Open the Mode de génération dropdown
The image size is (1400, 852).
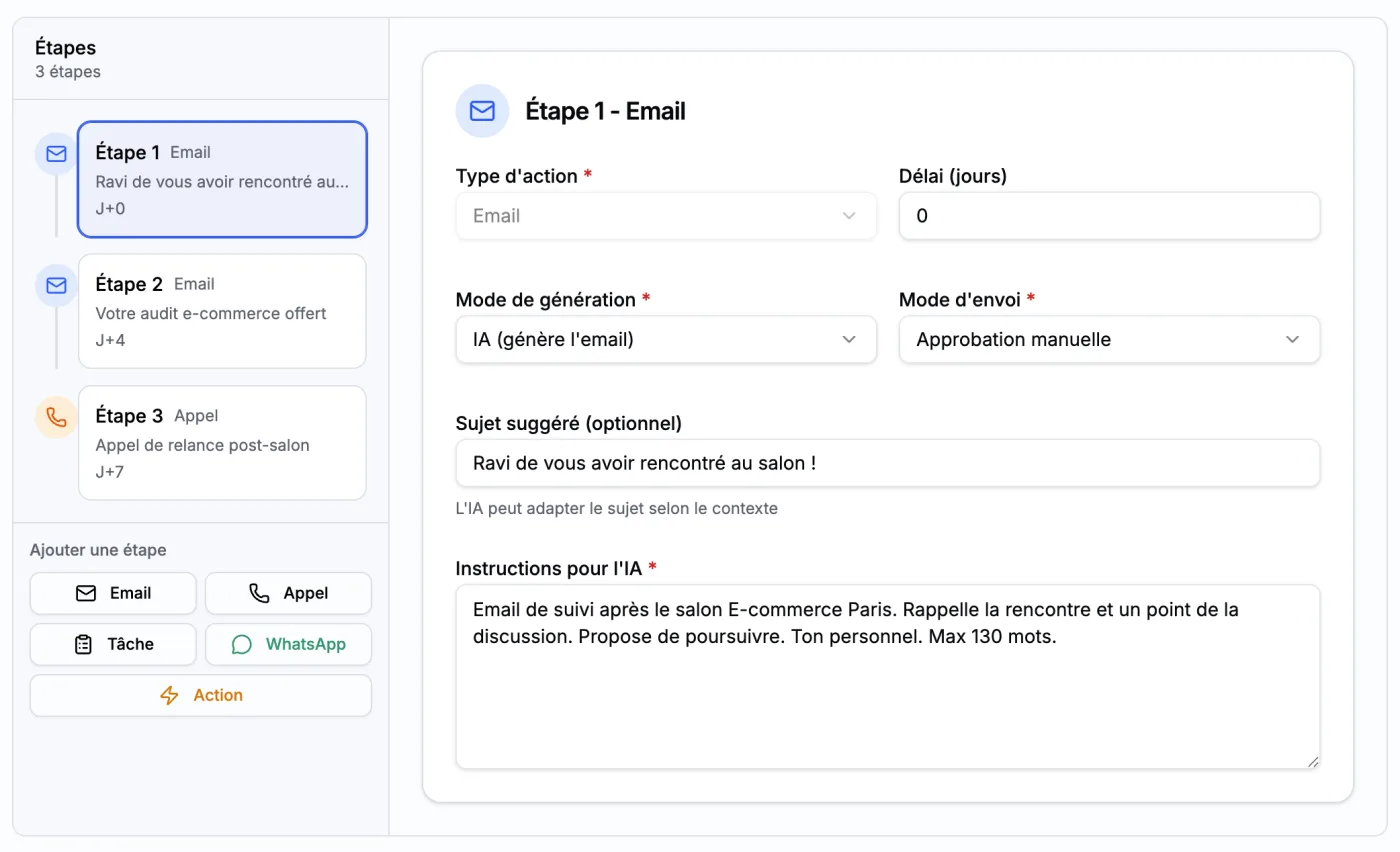point(666,340)
